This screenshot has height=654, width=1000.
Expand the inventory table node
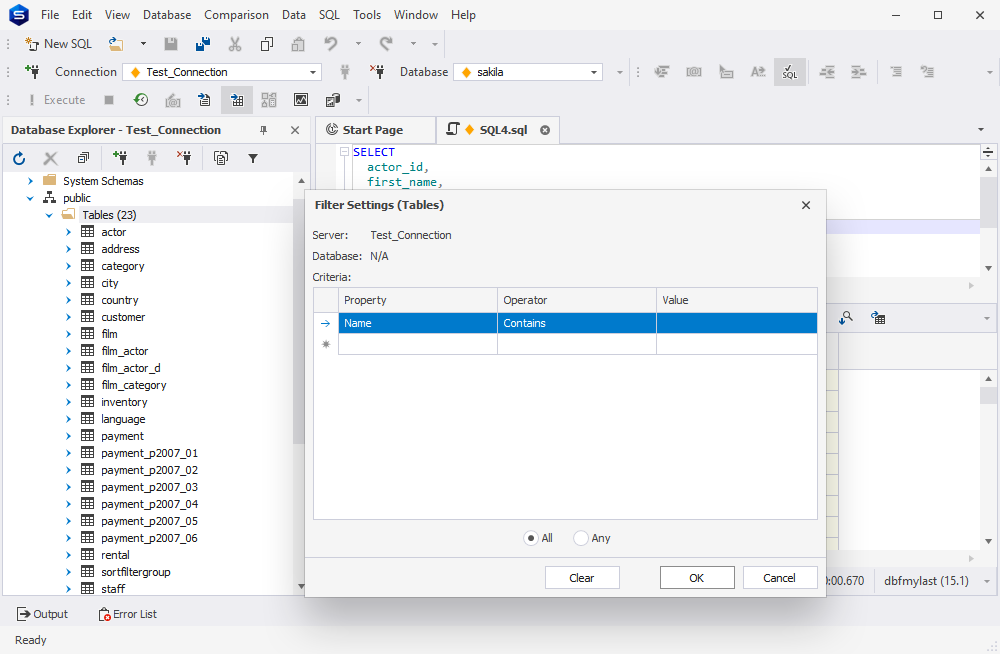pos(68,403)
